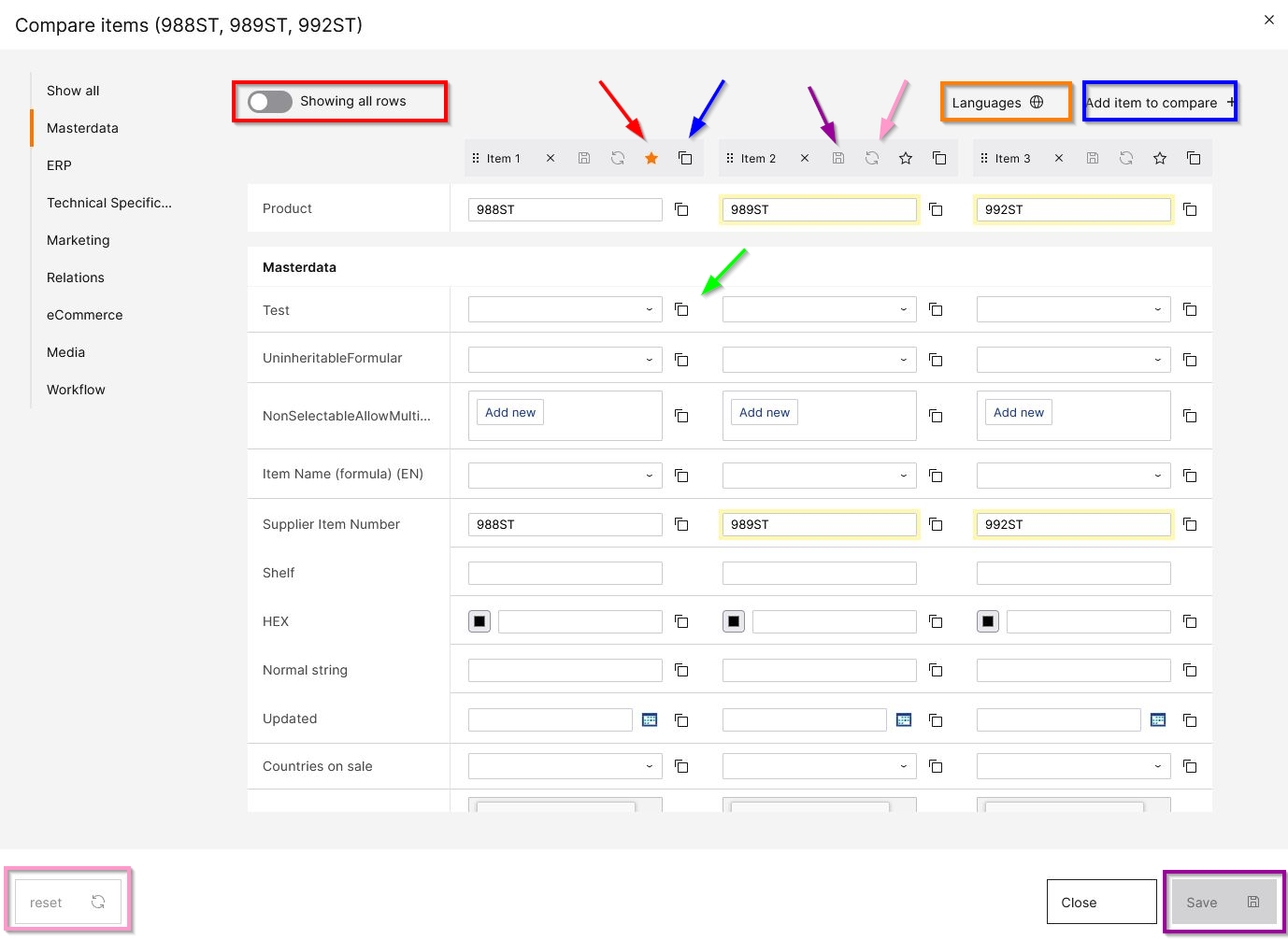Open the Test dropdown for Item 3

(1074, 309)
